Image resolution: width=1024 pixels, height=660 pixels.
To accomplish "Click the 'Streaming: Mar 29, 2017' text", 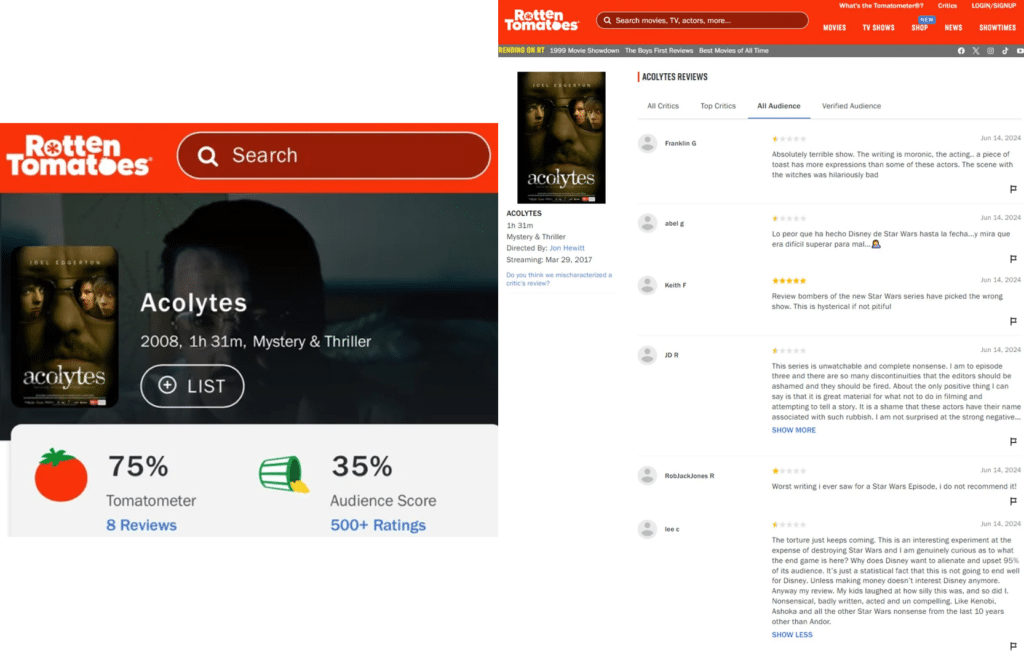I will (x=549, y=260).
